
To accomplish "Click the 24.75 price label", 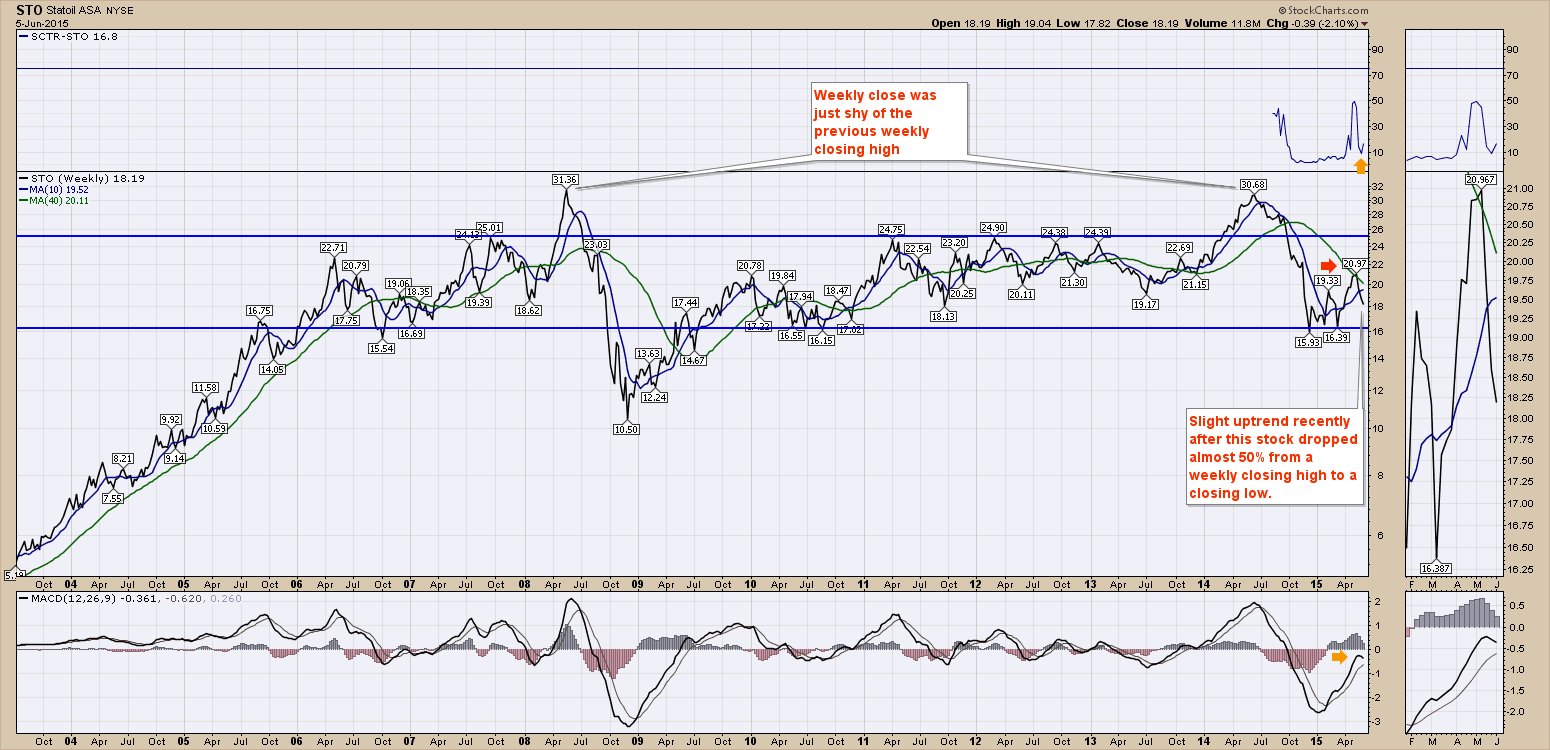I will click(891, 230).
